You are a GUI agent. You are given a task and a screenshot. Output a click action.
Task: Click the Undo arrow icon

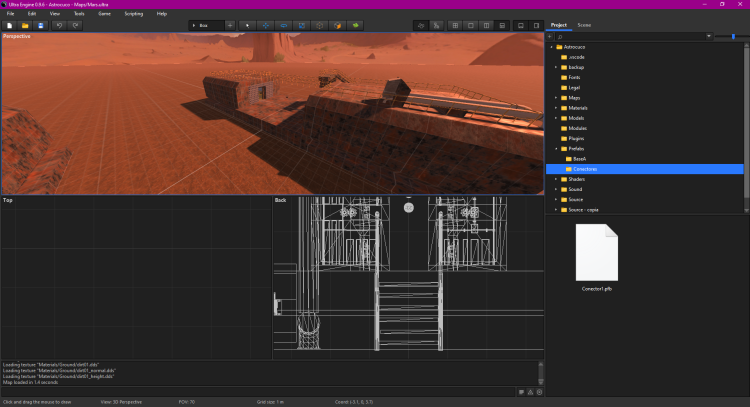coord(60,24)
